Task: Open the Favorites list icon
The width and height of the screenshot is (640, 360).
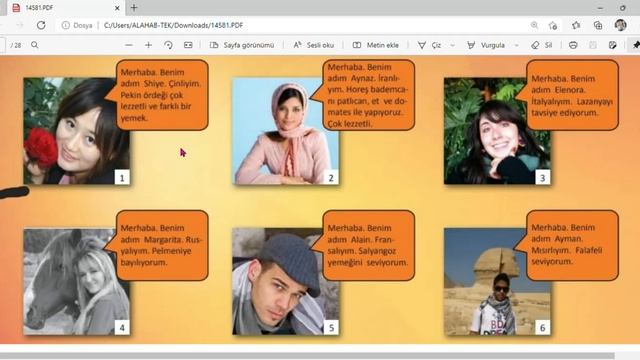Action: point(576,25)
